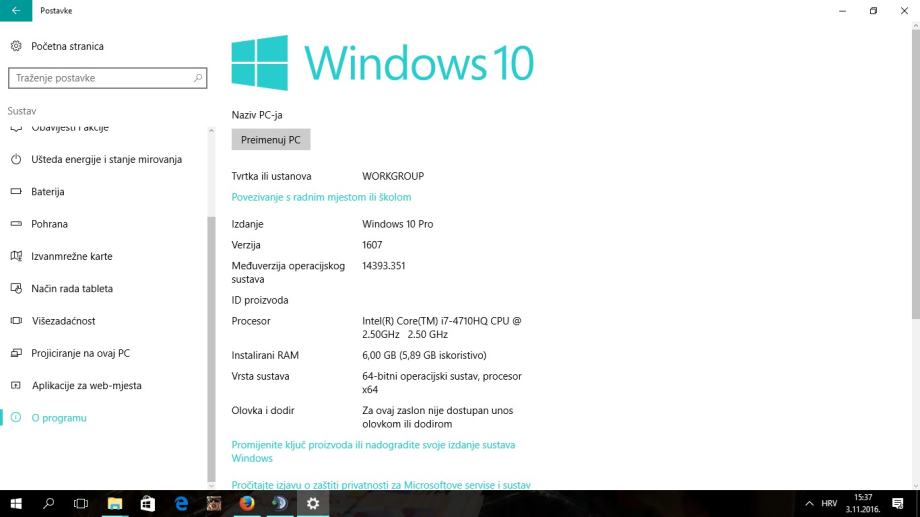Open Task View on the taskbar
Screen dimensions: 920x517
pyautogui.click(x=81, y=504)
